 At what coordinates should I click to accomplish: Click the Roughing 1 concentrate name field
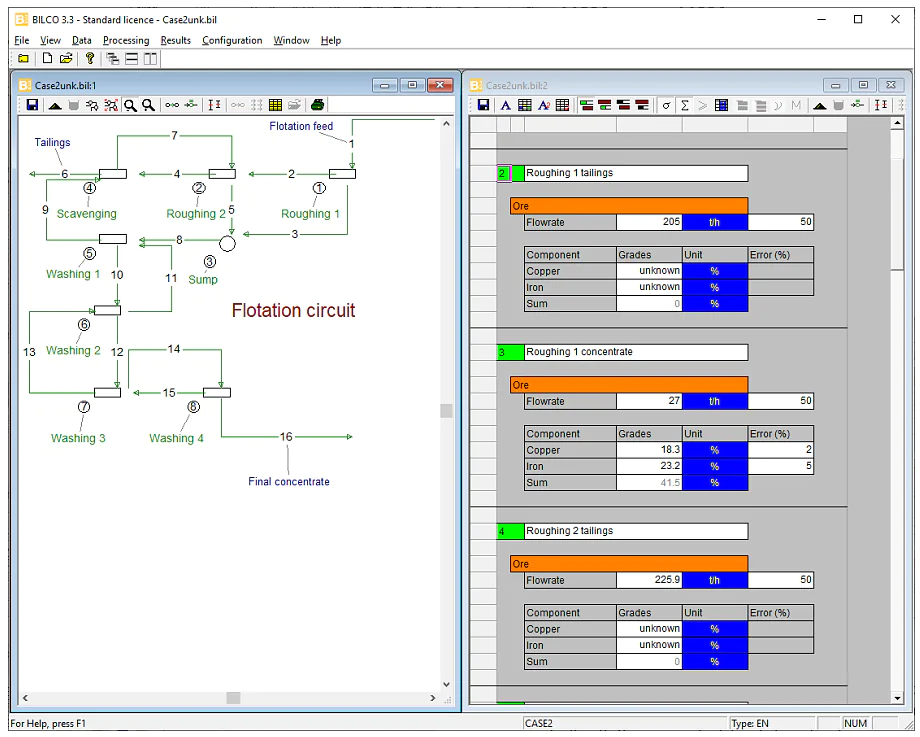pyautogui.click(x=636, y=352)
